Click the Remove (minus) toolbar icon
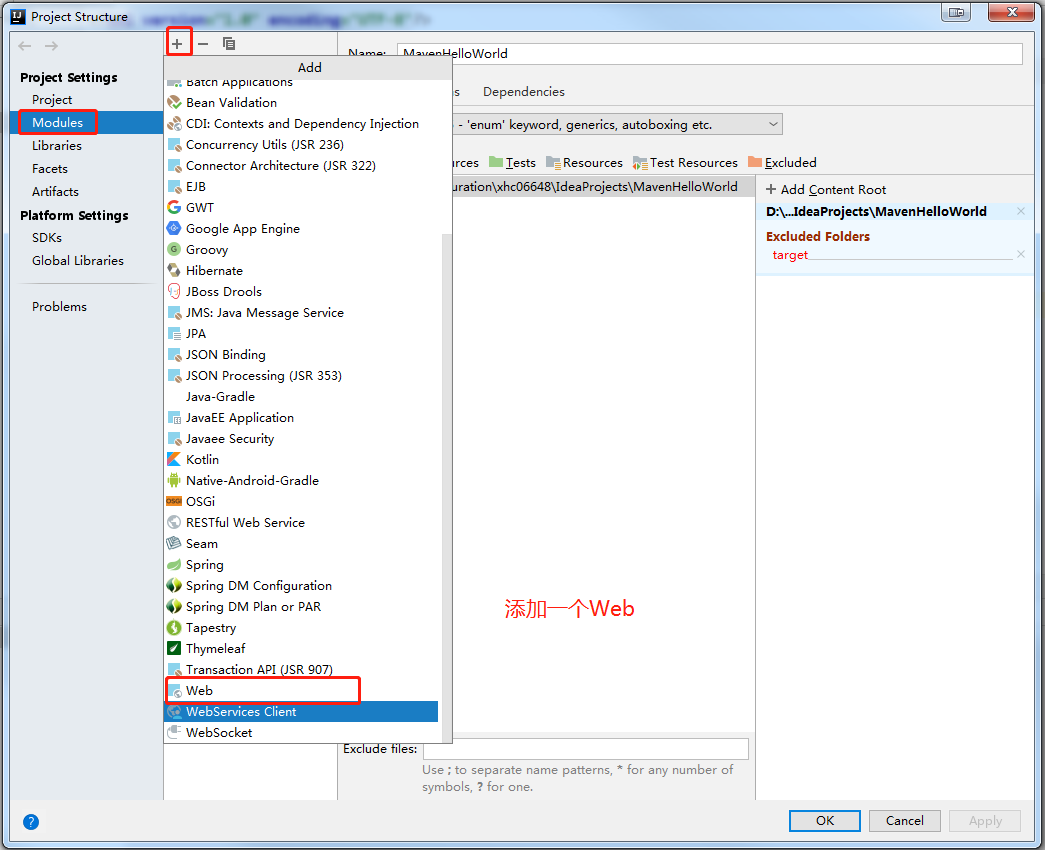 coord(203,44)
